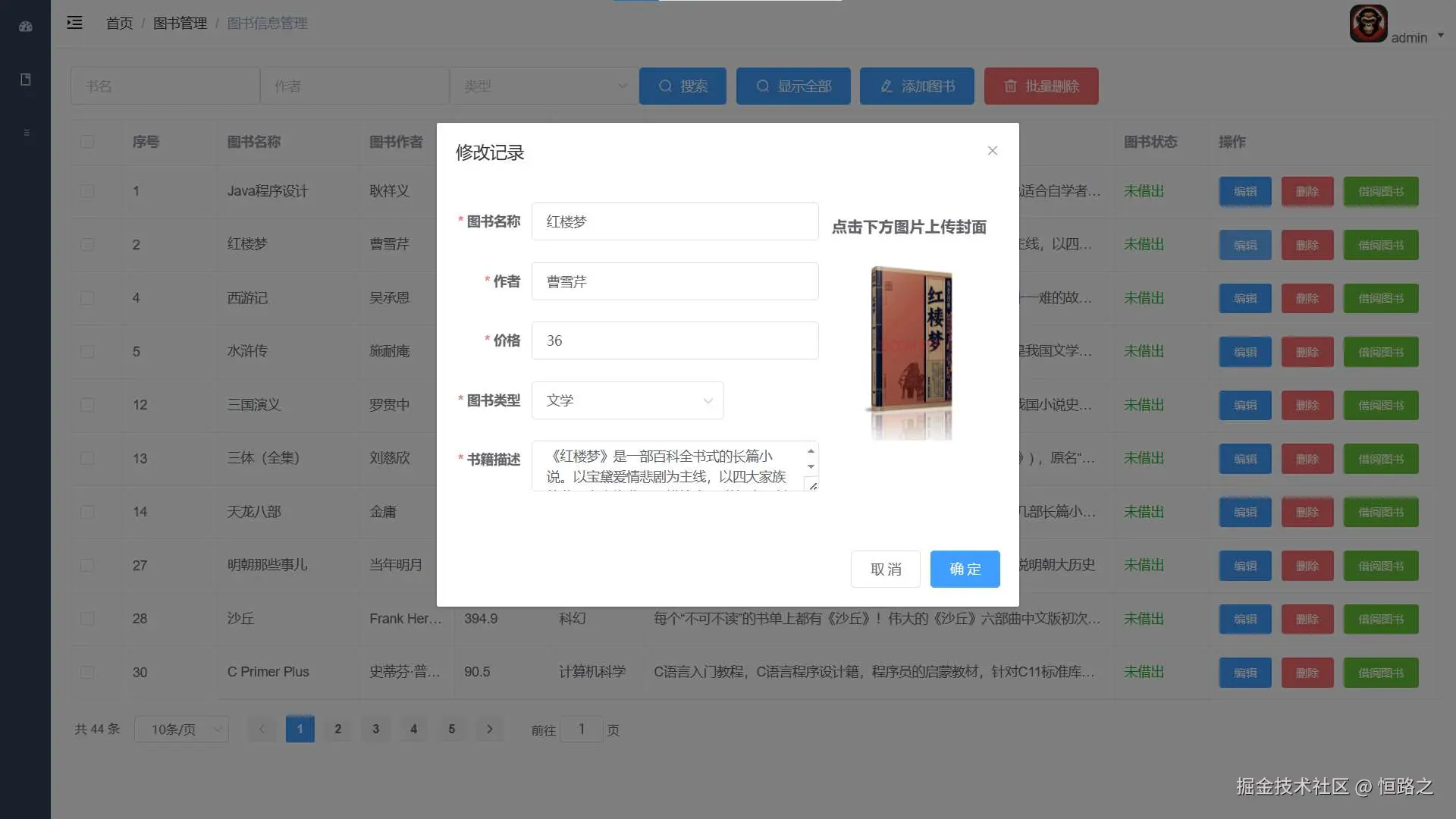Image resolution: width=1456 pixels, height=819 pixels.
Task: Select the checkbox for 沙丘 row
Action: click(87, 619)
